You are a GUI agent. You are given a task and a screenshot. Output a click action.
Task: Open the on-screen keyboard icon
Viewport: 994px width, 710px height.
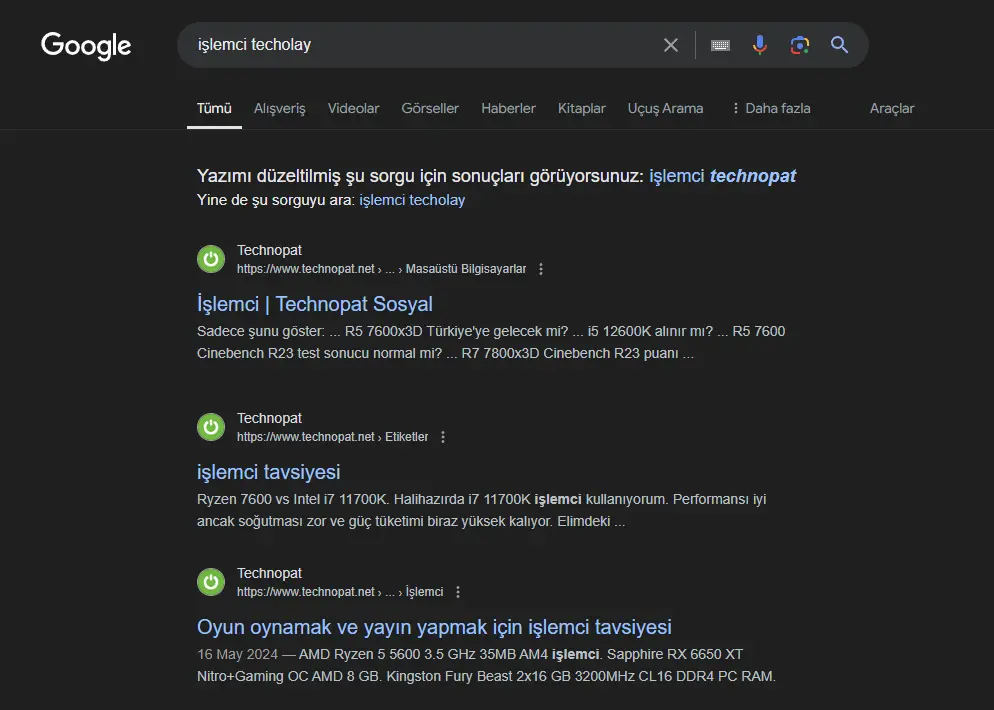720,45
